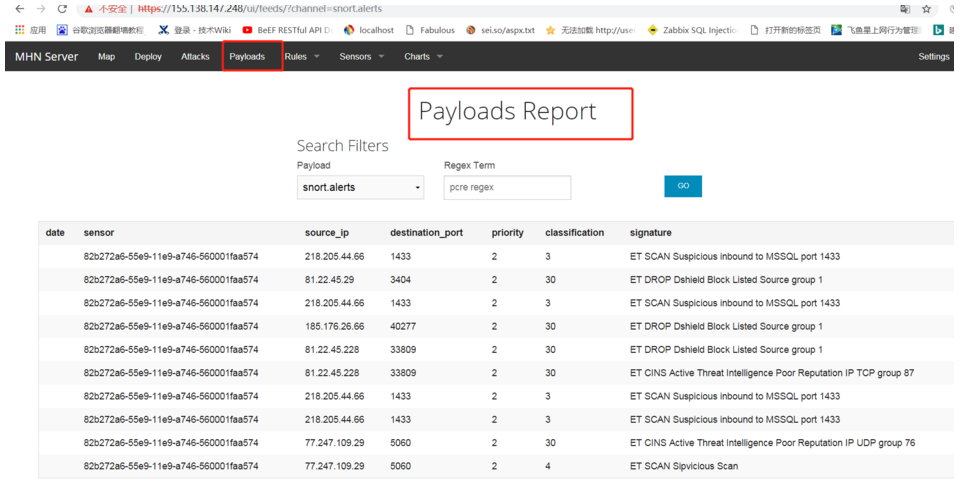Open the localhost bookmark

coord(369,30)
